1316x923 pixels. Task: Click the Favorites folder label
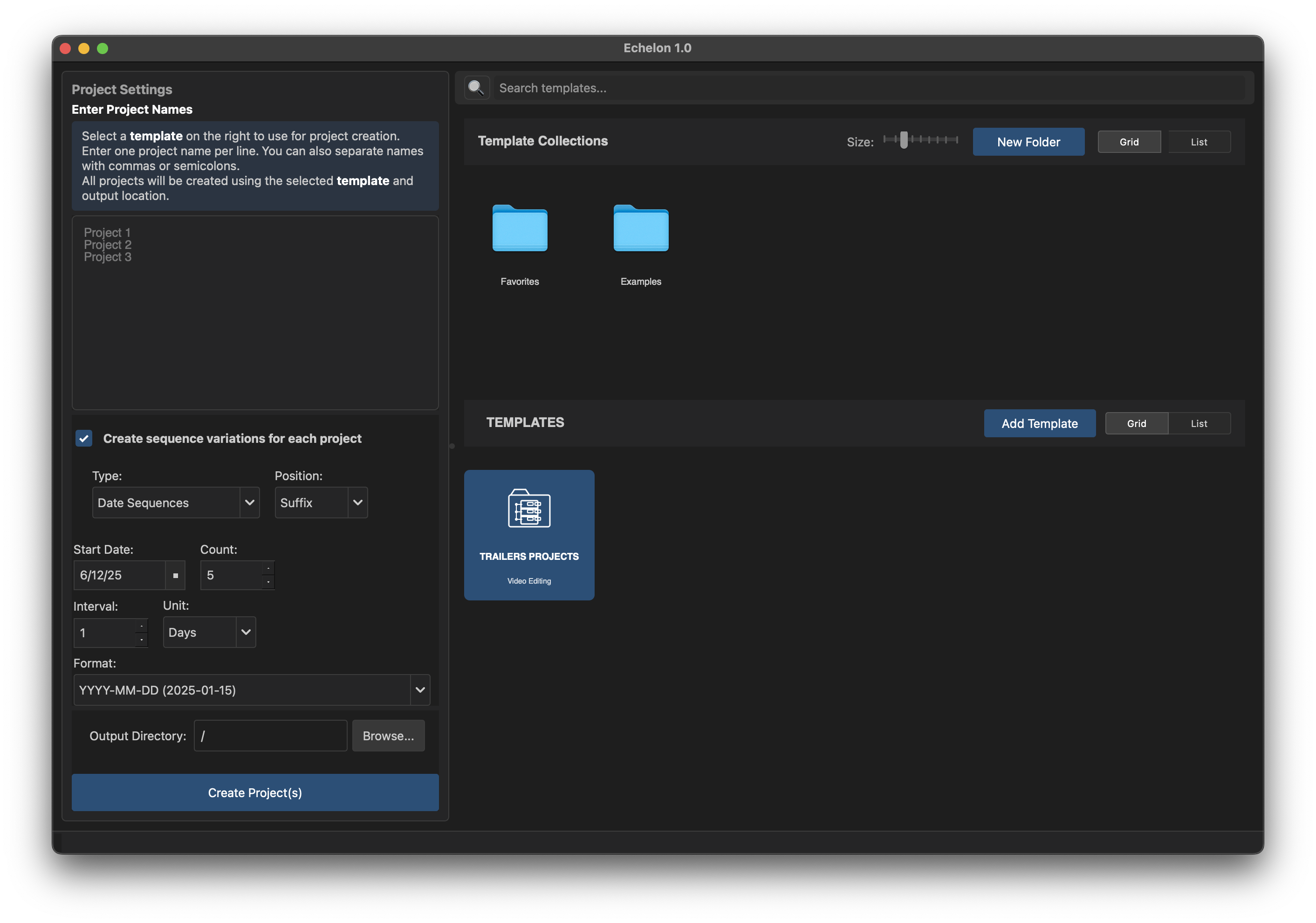[519, 282]
